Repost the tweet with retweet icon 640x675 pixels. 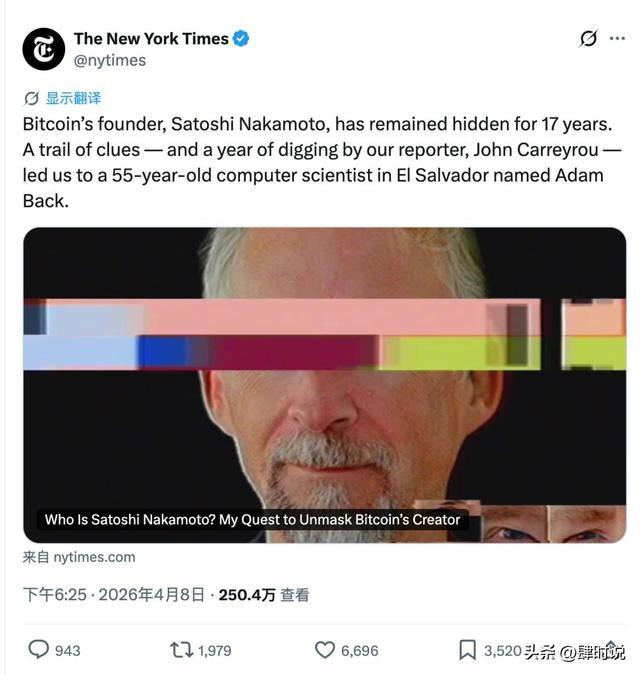coord(181,650)
